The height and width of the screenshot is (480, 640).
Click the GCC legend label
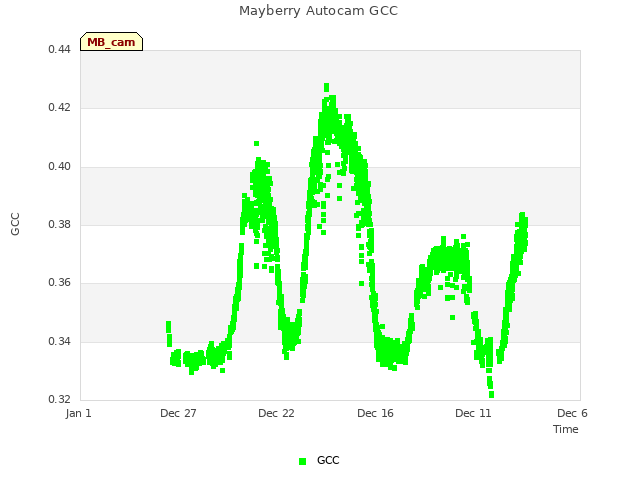tap(328, 460)
